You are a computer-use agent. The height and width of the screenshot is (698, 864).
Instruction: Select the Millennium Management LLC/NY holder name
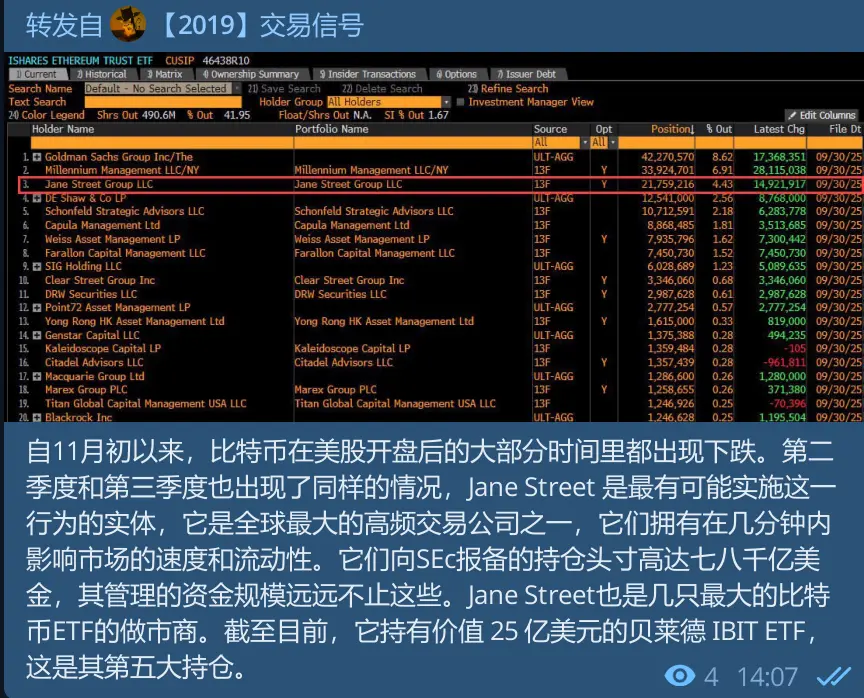122,170
